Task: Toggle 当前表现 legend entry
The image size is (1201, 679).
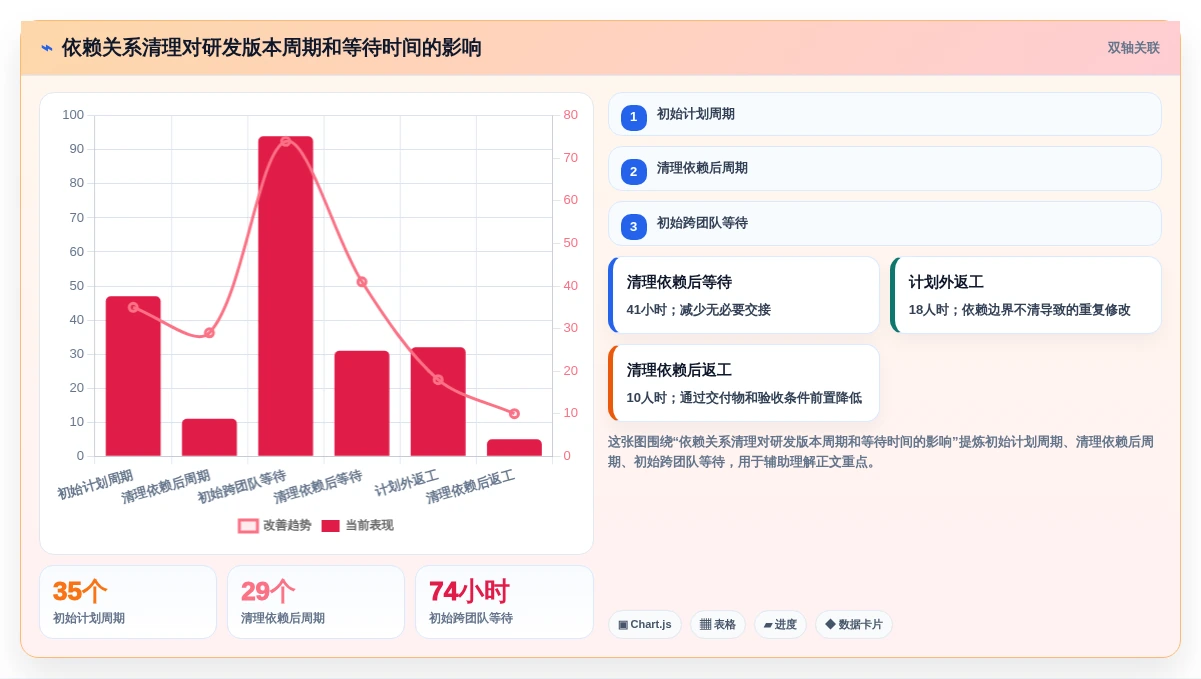Action: 357,525
